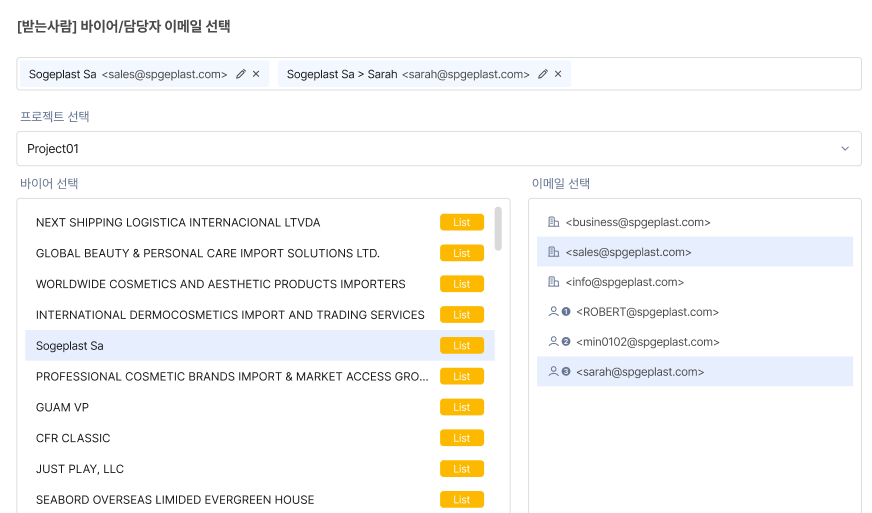Viewport: 872px width, 513px height.
Task: Remove the sales@spgeplast.com recipient chip
Action: pos(256,74)
